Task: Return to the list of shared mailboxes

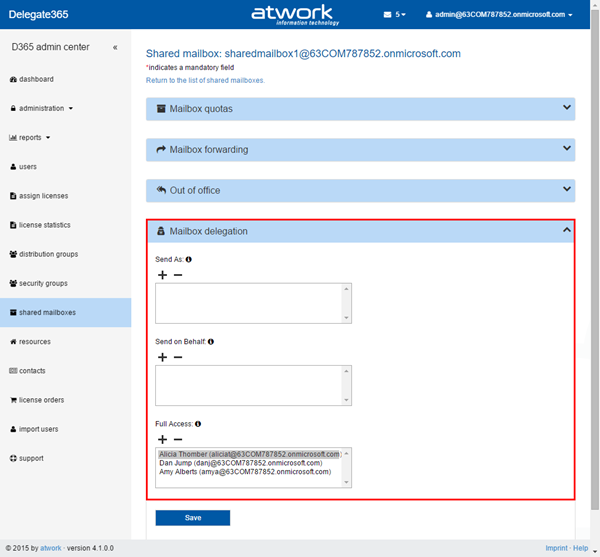Action: pyautogui.click(x=205, y=79)
